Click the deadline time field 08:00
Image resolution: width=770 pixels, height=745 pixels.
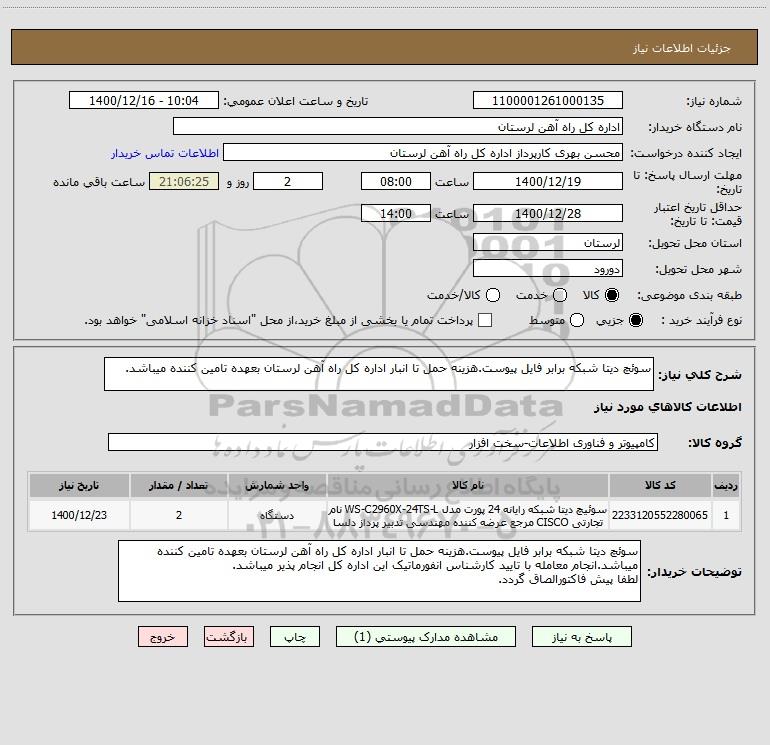pyautogui.click(x=396, y=181)
